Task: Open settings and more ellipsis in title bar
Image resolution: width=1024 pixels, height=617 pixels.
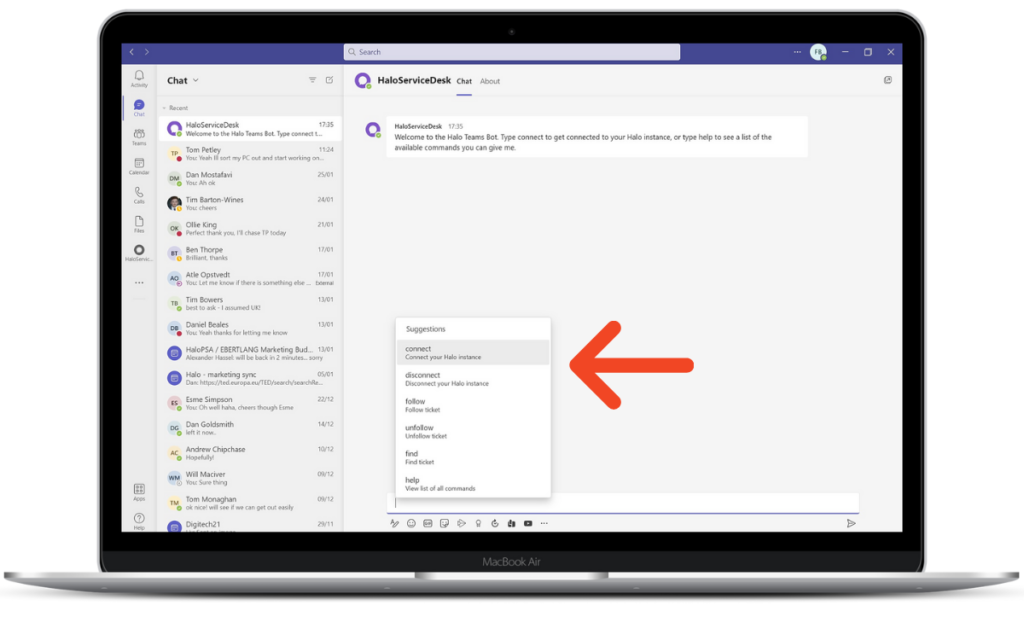Action: click(797, 52)
